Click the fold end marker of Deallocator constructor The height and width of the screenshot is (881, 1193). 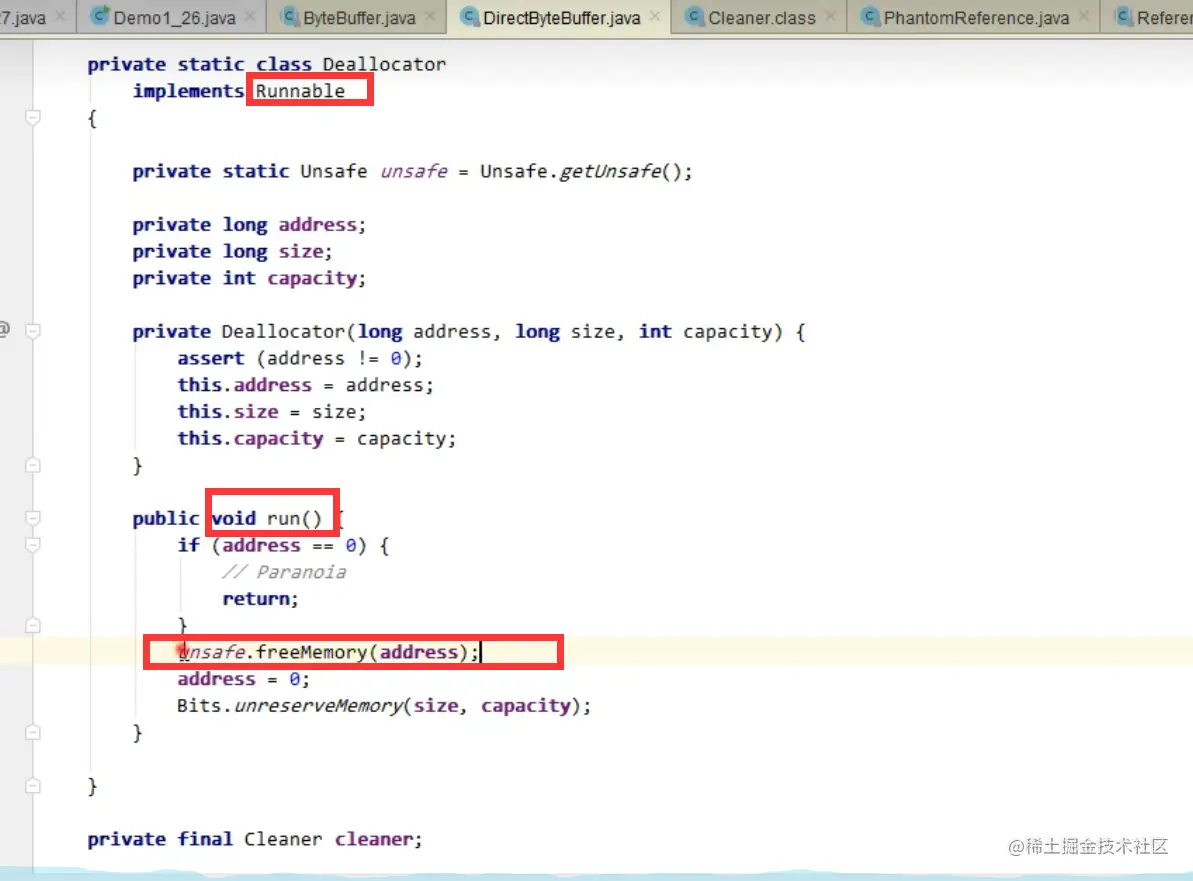[x=33, y=465]
